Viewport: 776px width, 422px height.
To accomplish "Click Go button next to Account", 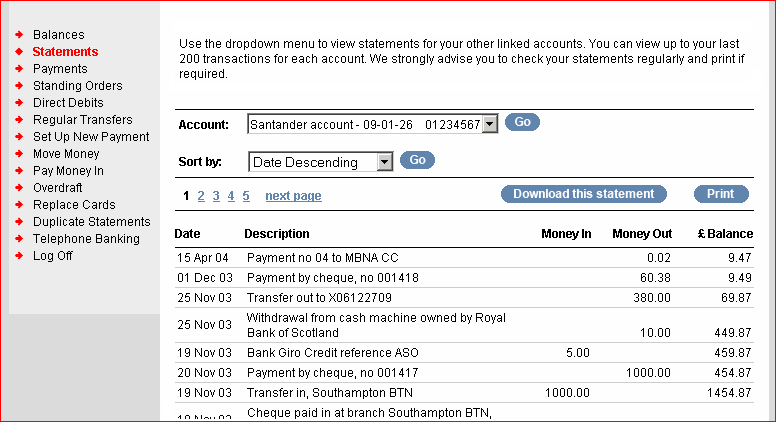I will click(x=522, y=122).
